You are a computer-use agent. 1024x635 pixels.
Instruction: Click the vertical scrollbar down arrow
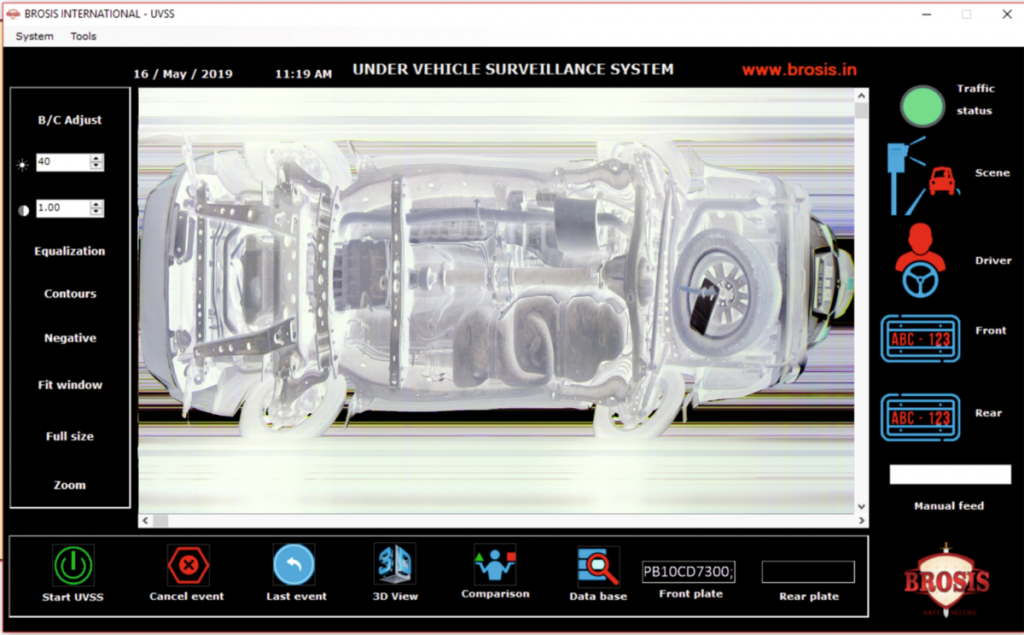(x=862, y=508)
